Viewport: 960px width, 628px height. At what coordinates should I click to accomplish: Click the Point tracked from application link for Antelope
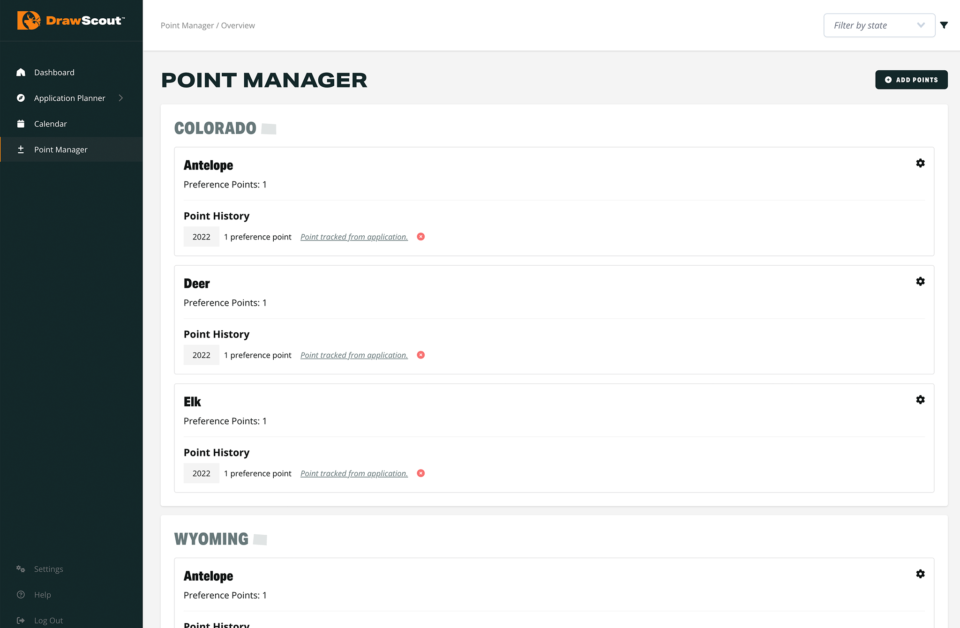pyautogui.click(x=352, y=237)
